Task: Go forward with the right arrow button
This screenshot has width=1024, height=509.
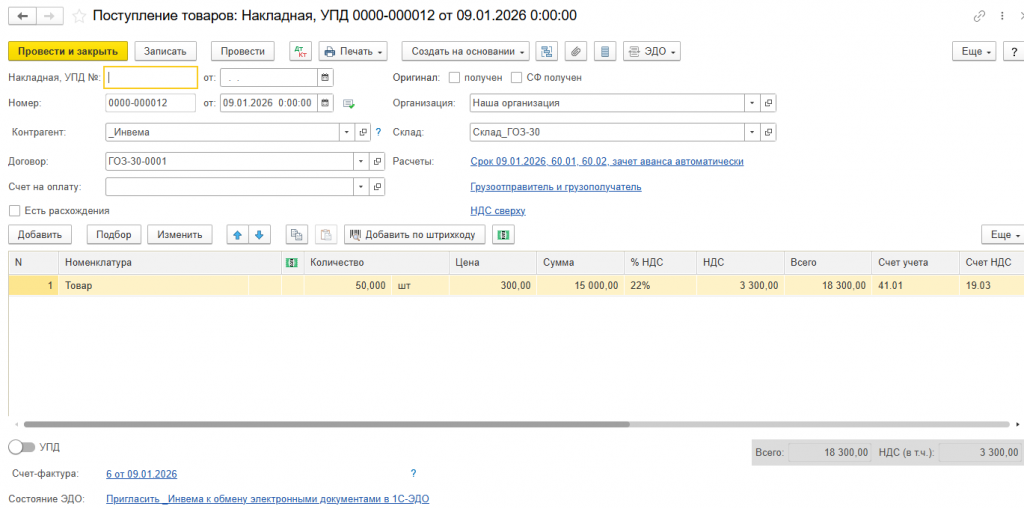Action: point(50,16)
